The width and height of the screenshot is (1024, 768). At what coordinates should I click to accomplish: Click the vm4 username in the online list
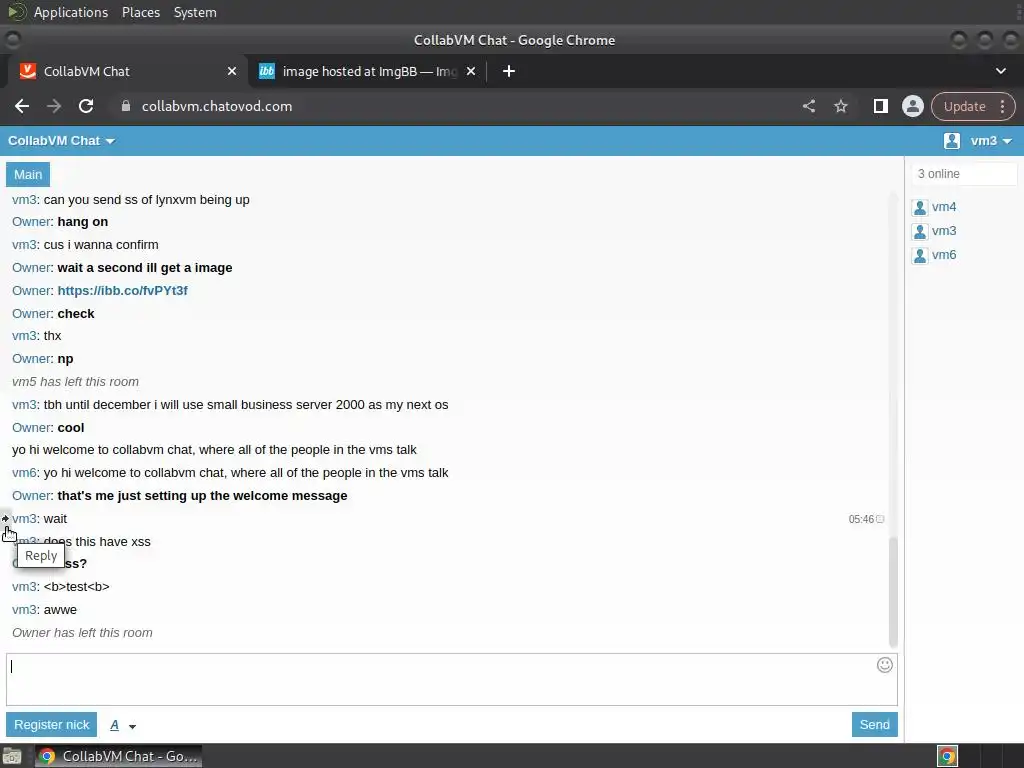click(944, 207)
